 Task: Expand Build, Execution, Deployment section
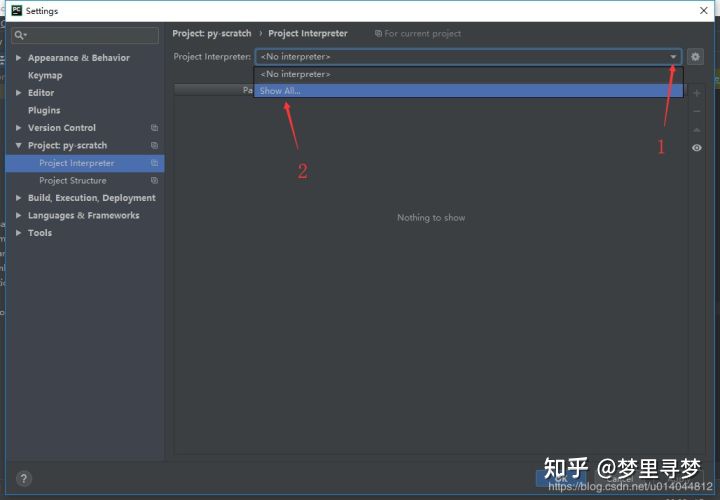click(x=18, y=198)
